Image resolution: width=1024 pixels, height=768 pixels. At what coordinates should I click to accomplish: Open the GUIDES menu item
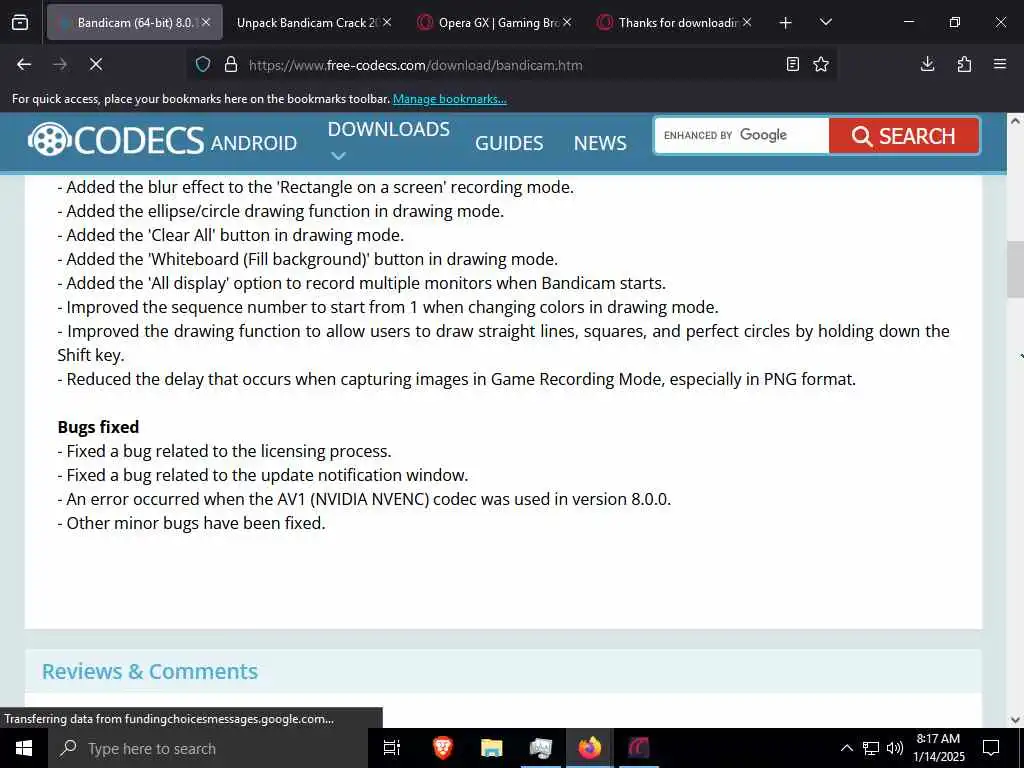tap(509, 143)
